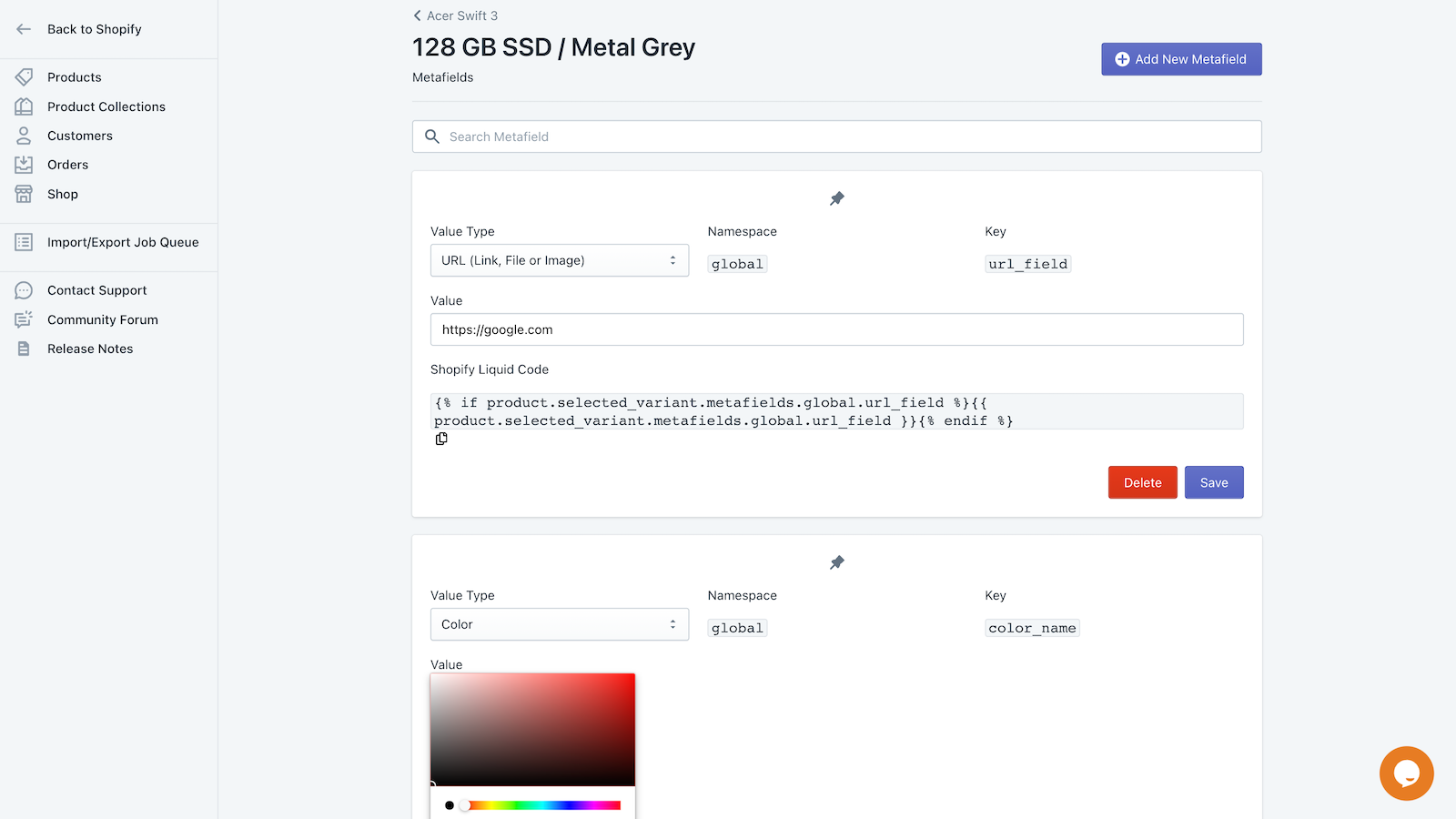Click the https://google.com value field
The image size is (1456, 819).
click(x=836, y=329)
